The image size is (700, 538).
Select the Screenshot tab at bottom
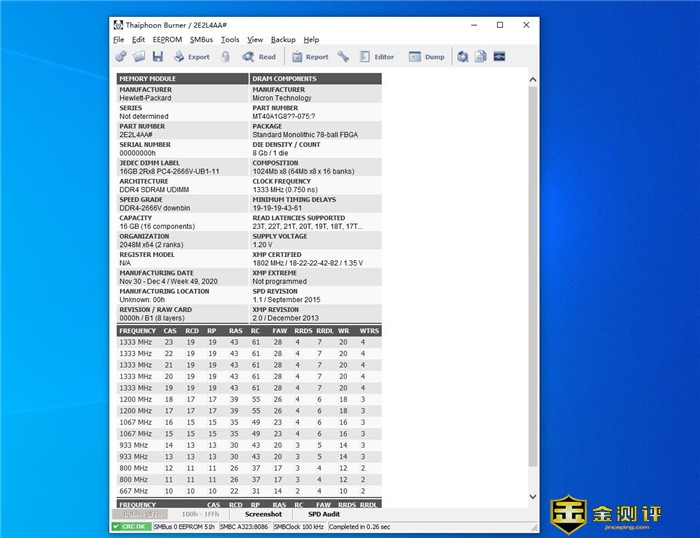coord(263,514)
